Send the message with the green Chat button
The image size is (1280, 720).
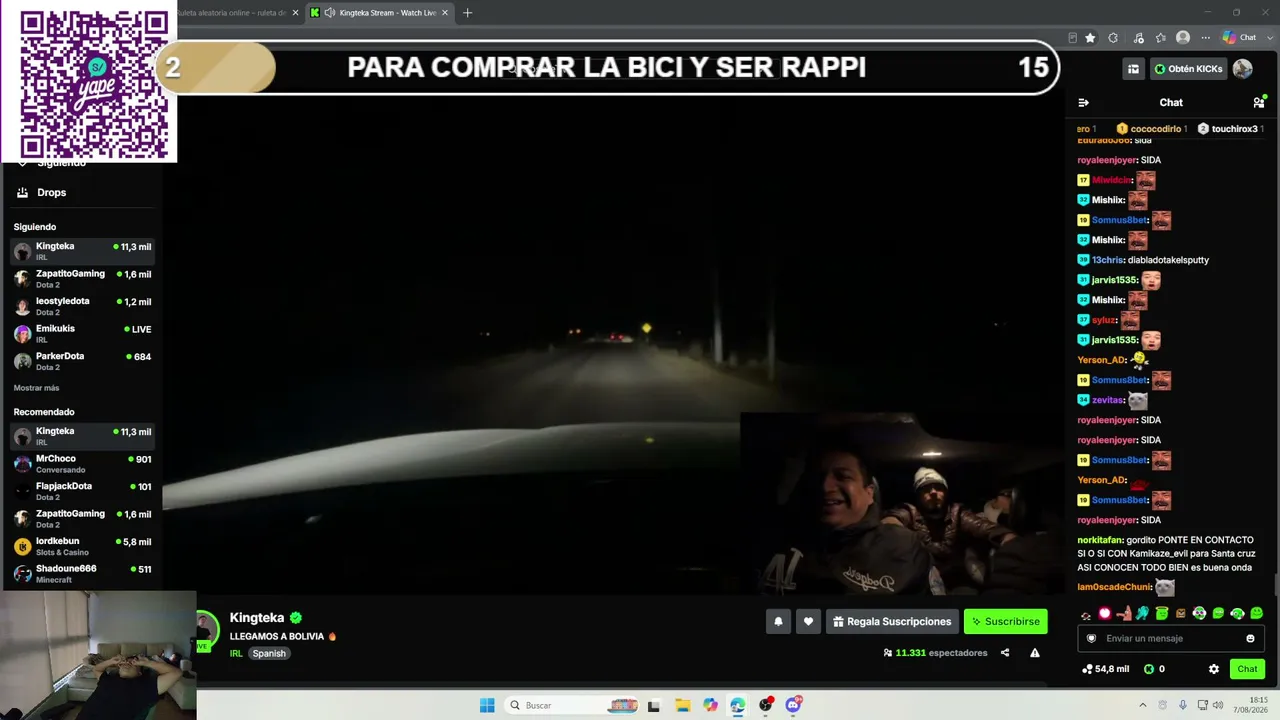(x=1248, y=669)
